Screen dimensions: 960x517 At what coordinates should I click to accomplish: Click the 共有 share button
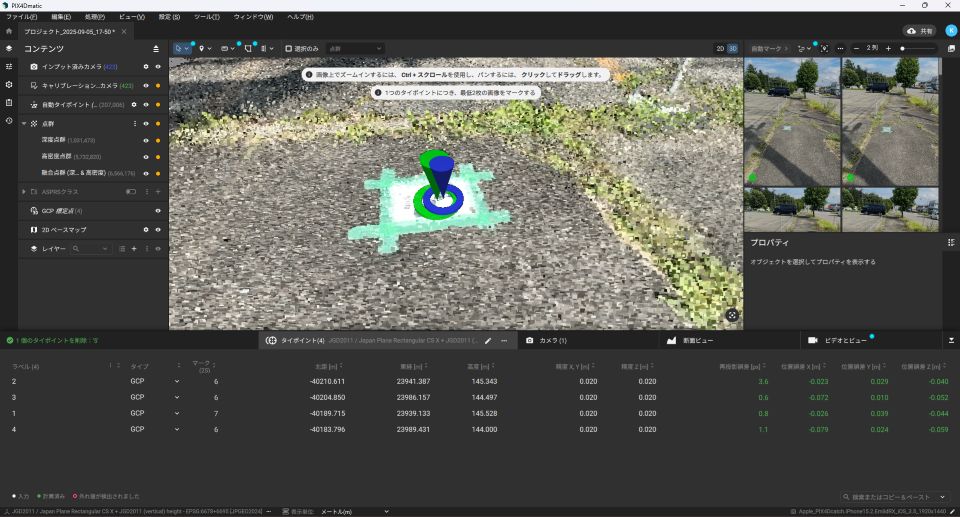coord(919,31)
